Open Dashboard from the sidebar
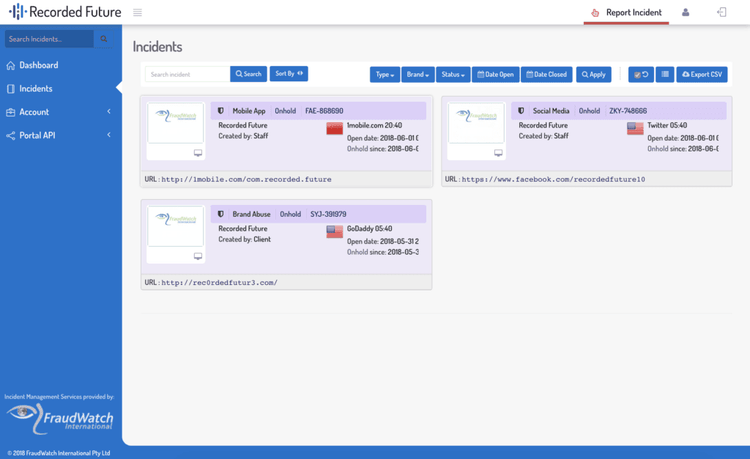The height and width of the screenshot is (459, 750). [38, 65]
